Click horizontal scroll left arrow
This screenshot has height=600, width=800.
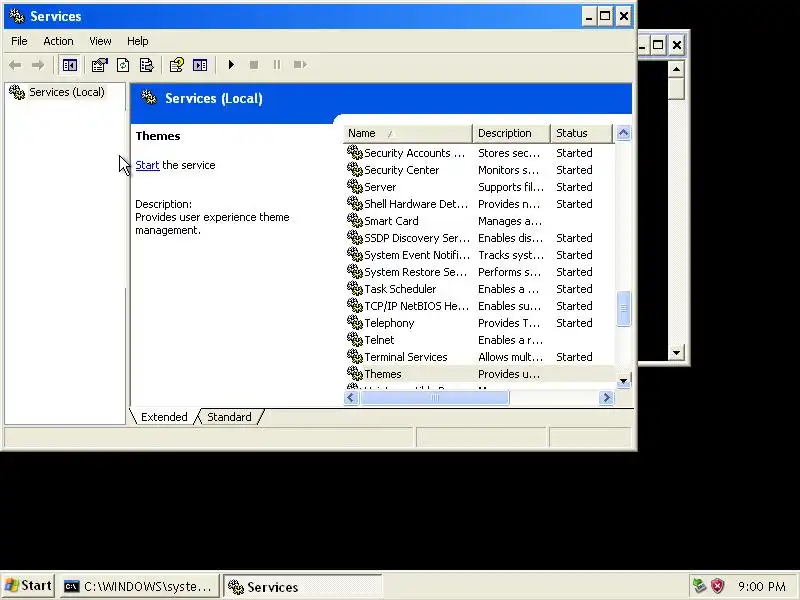click(351, 397)
